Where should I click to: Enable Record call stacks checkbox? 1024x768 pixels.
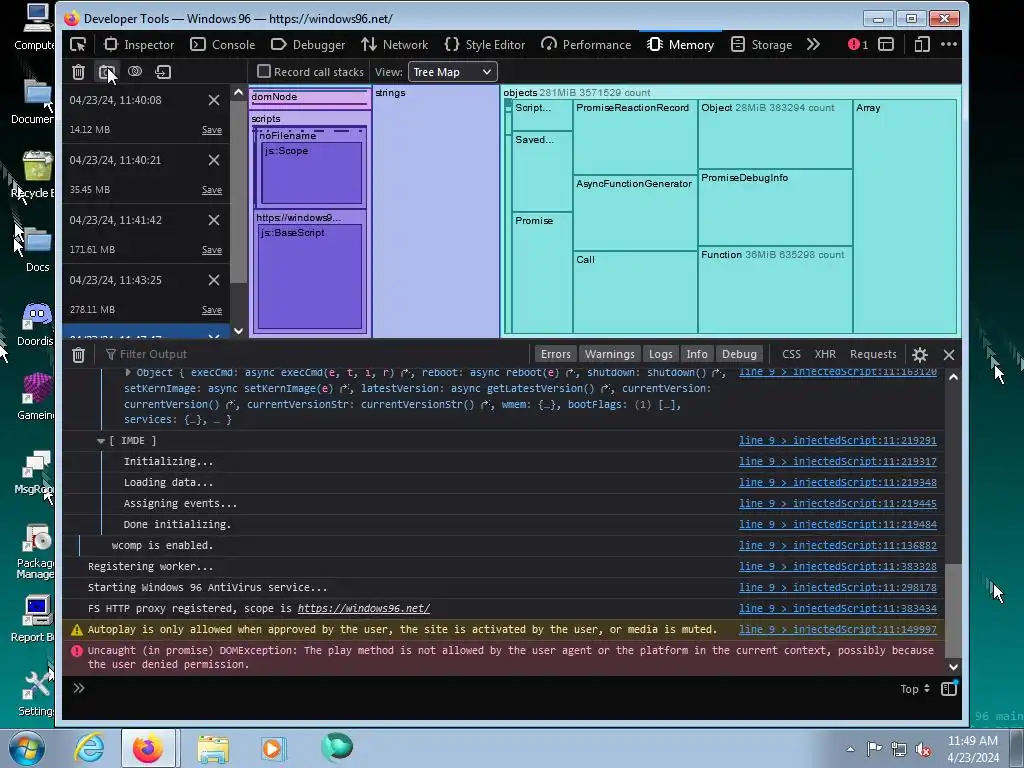(x=264, y=71)
